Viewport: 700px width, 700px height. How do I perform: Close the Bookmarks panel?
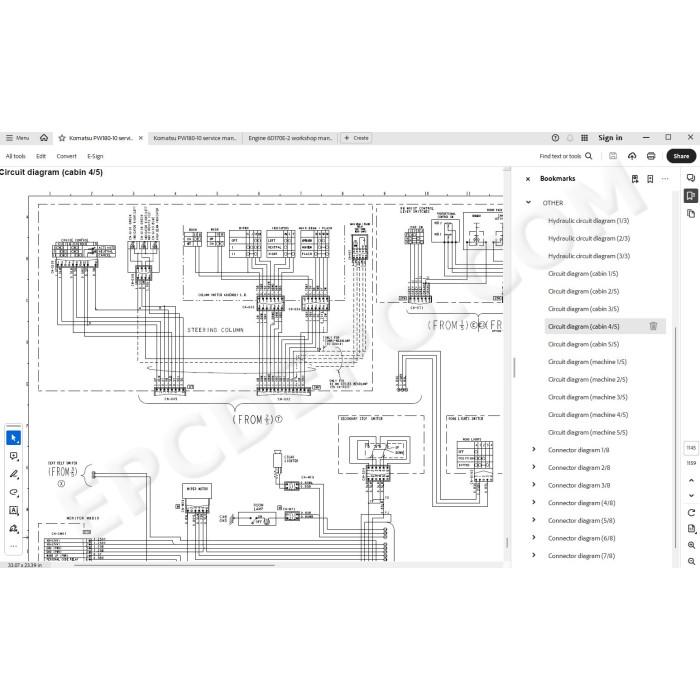click(x=528, y=179)
